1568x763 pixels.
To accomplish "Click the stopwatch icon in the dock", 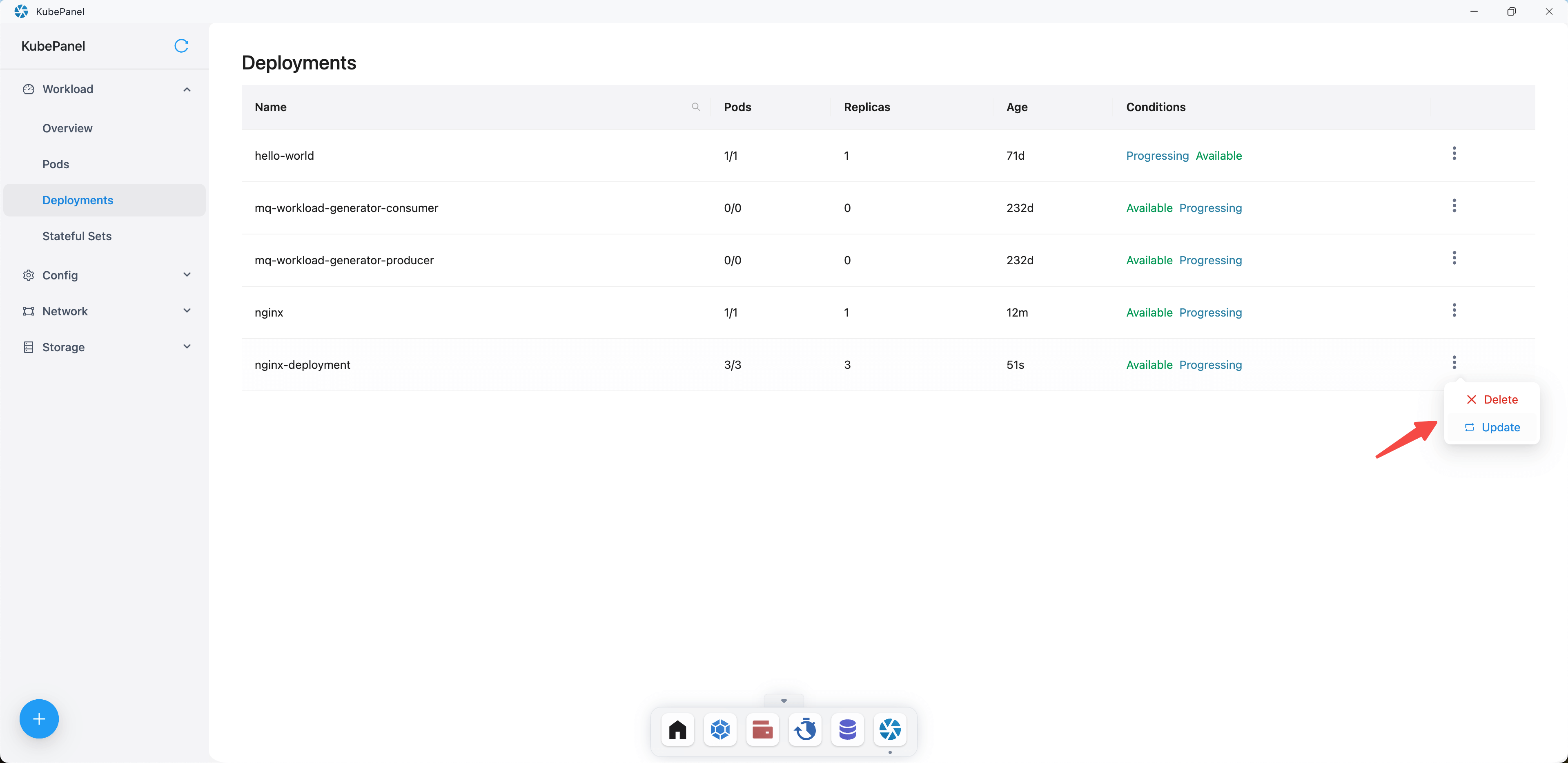I will (x=805, y=730).
